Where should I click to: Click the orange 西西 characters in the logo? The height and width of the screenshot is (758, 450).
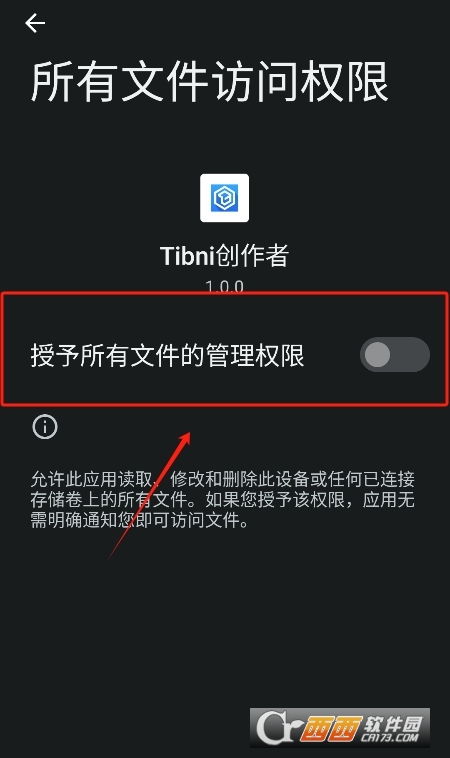pyautogui.click(x=330, y=729)
